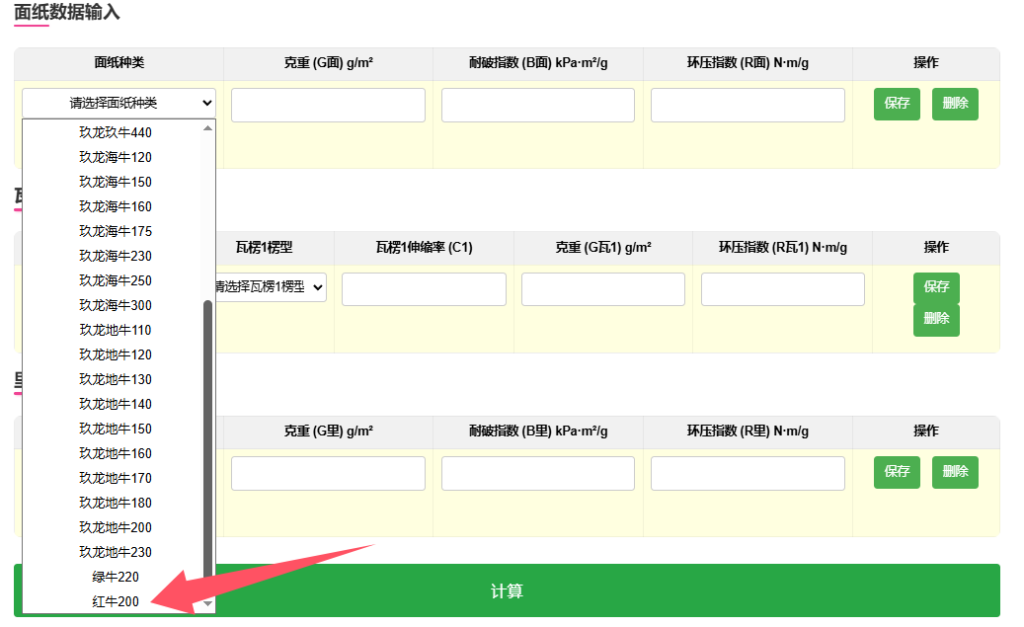The image size is (1024, 627).
Task: Open the 请选择瓦楞1楞型 dropdown
Action: coord(270,288)
